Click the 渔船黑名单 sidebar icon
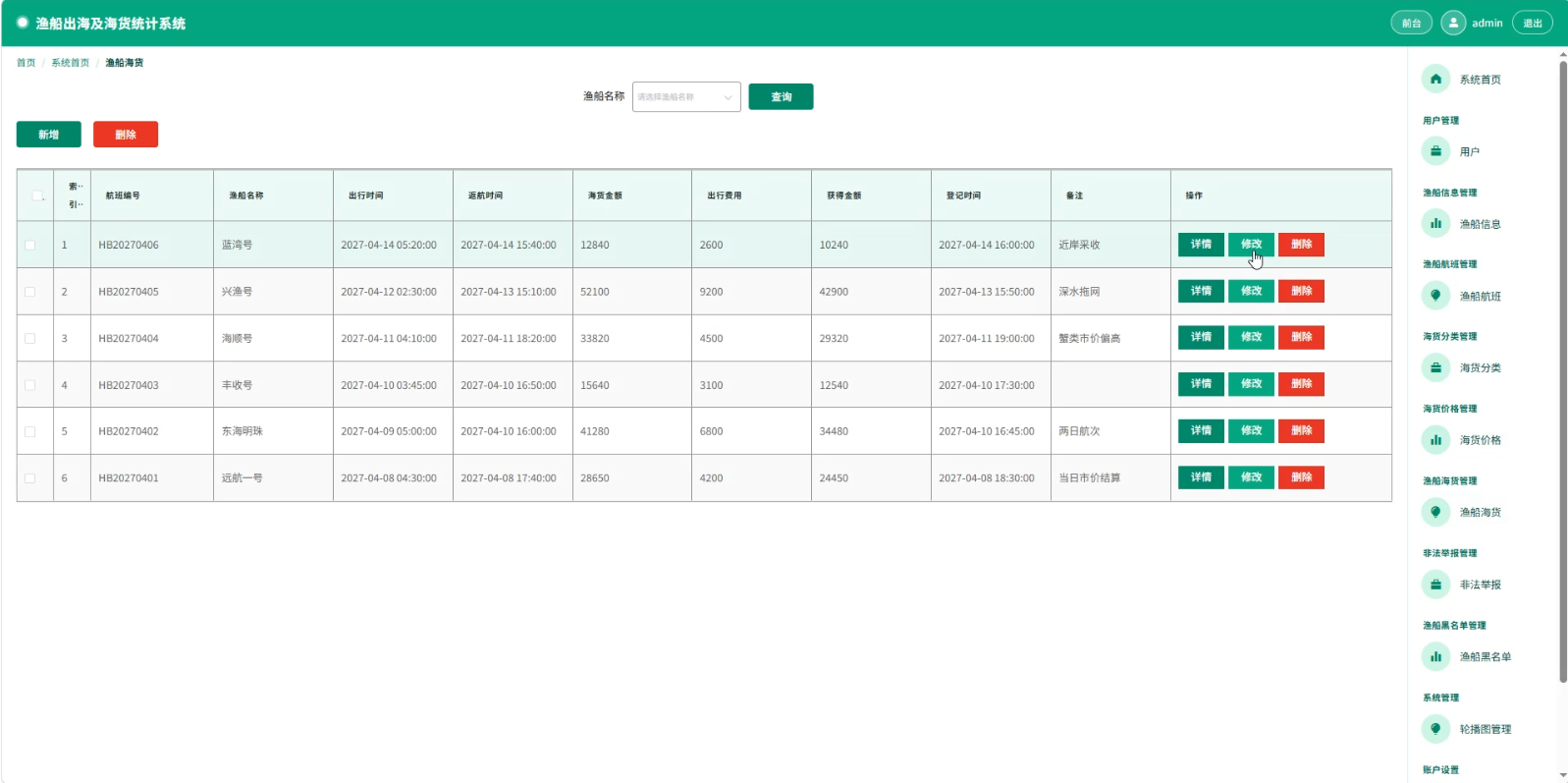 pos(1435,656)
